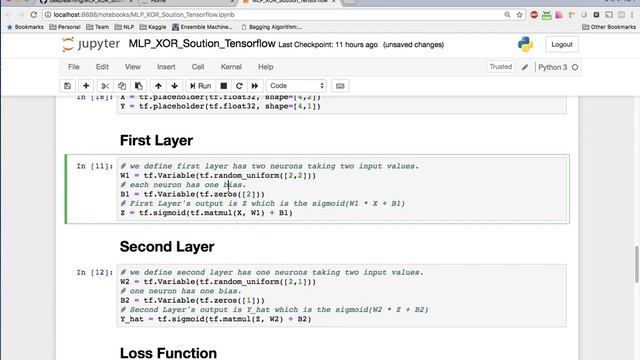The image size is (640, 360).
Task: Click the pencil edit mode icon
Action: [525, 67]
